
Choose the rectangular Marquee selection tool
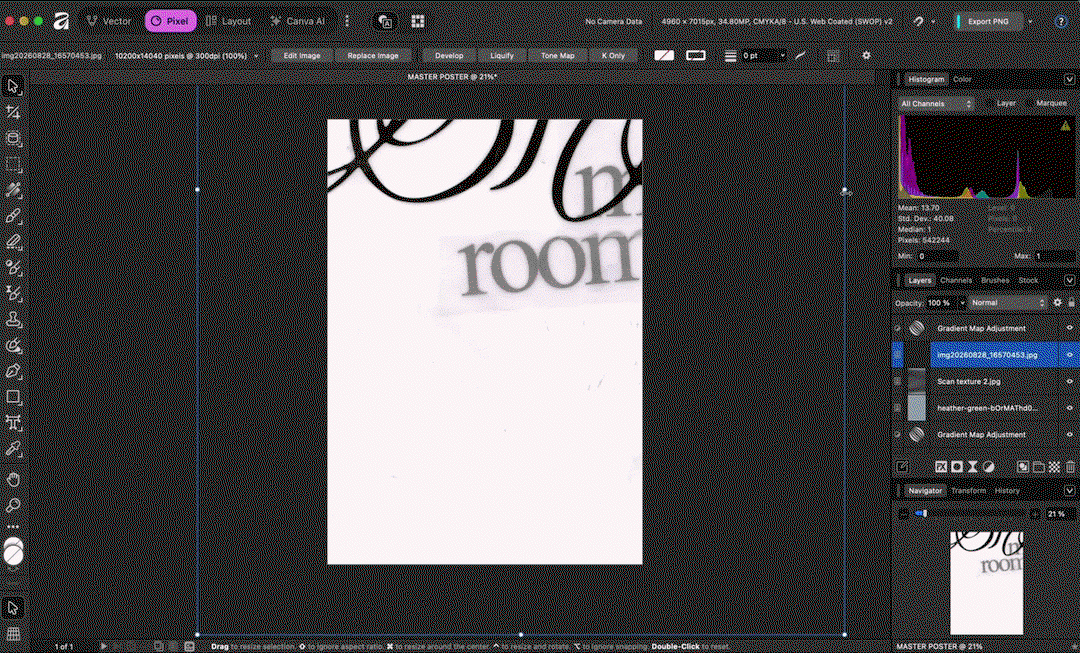point(12,164)
